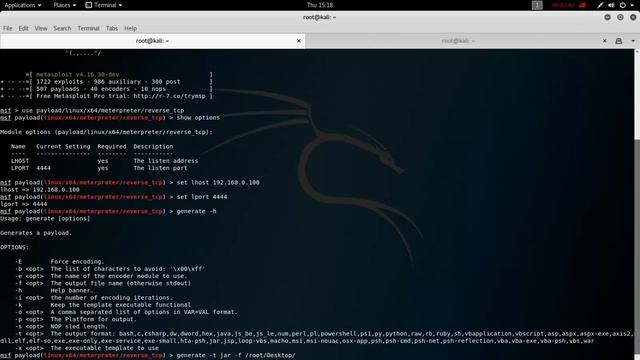Click the LPORT 4444 row
Screen dimensions: 640x360
pyautogui.click(x=99, y=168)
